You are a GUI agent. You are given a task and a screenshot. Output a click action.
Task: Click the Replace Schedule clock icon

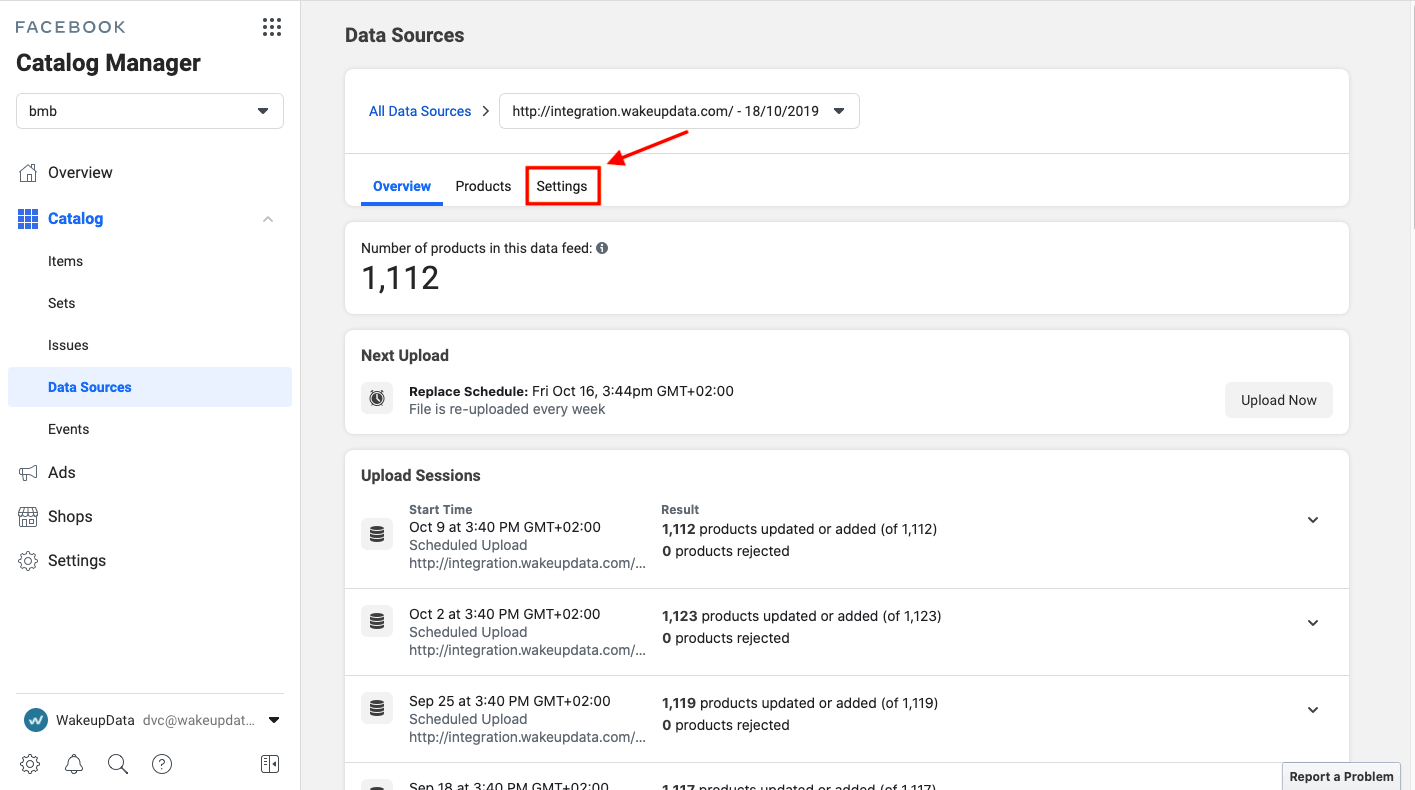click(x=377, y=398)
